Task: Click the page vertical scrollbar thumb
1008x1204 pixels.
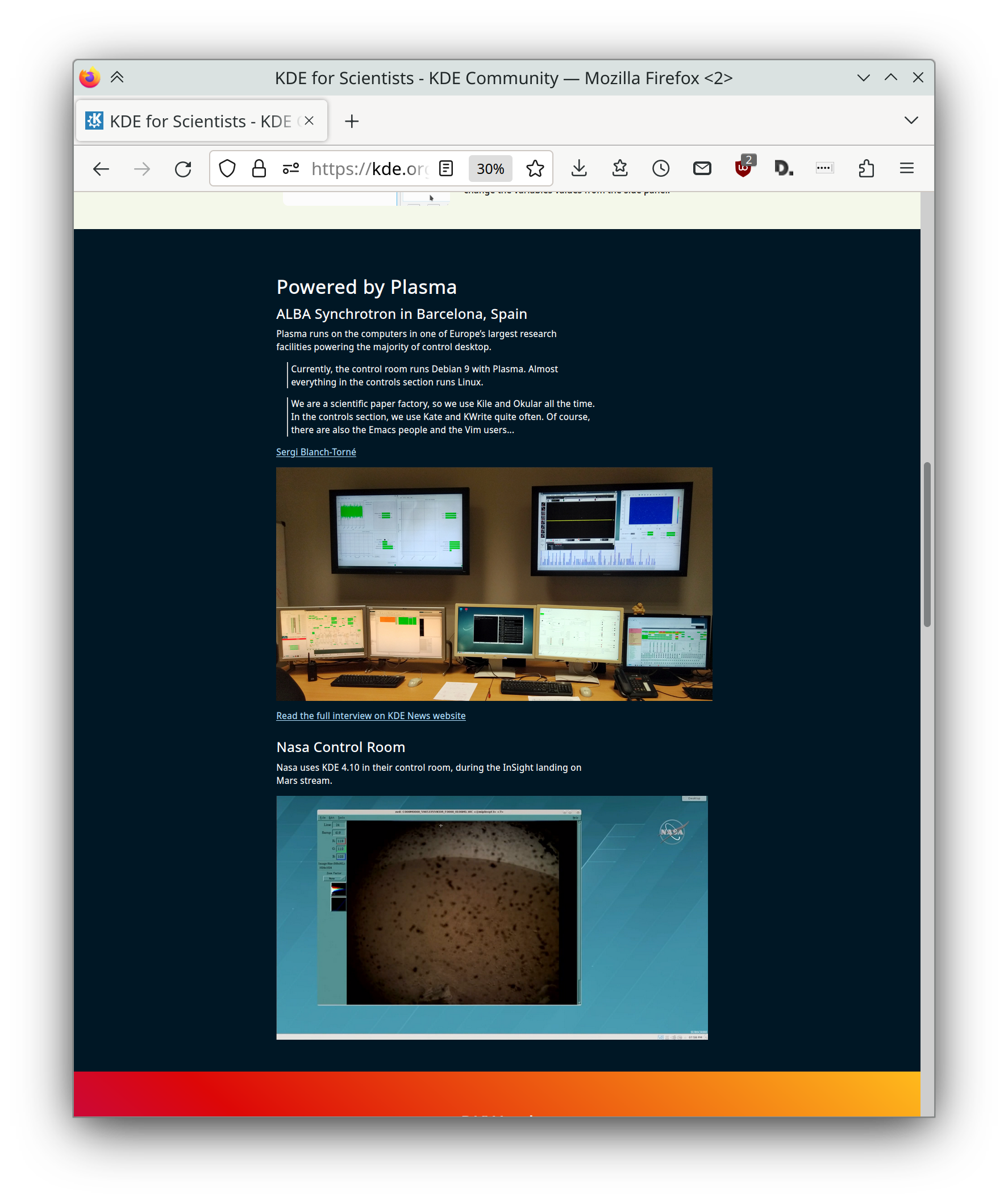Action: click(927, 545)
